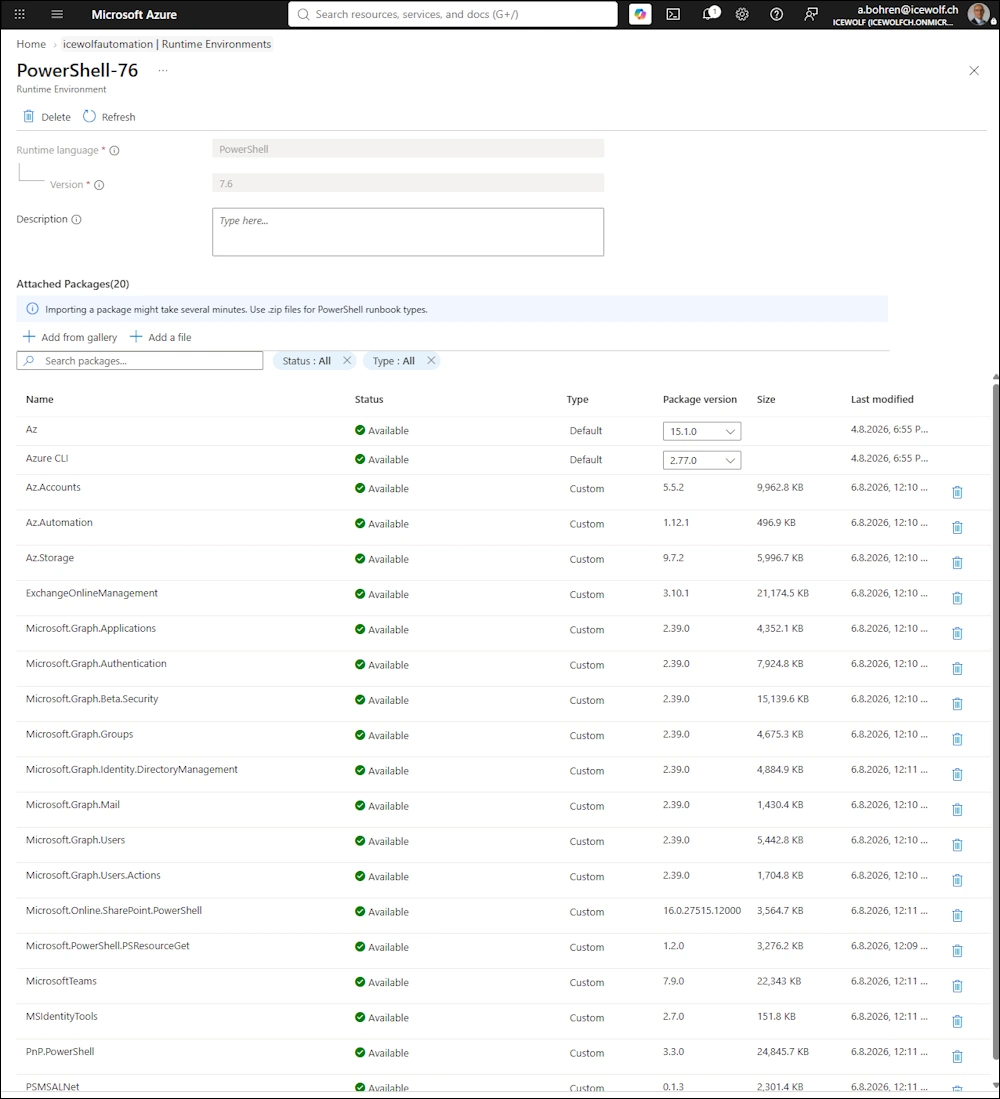Focus the Search packages field

pyautogui.click(x=139, y=361)
